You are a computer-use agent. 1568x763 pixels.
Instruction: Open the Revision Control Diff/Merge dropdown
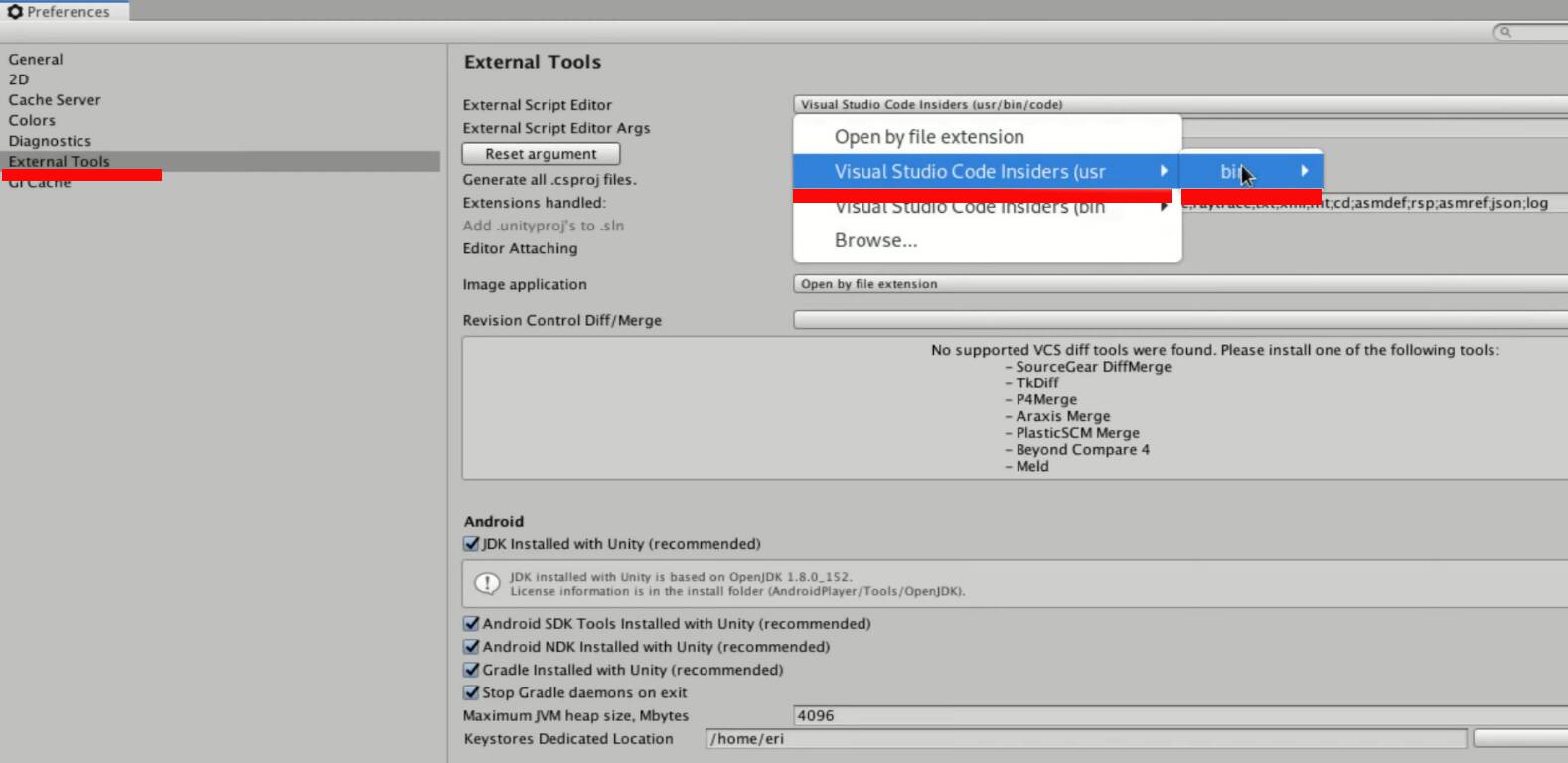click(x=1180, y=320)
